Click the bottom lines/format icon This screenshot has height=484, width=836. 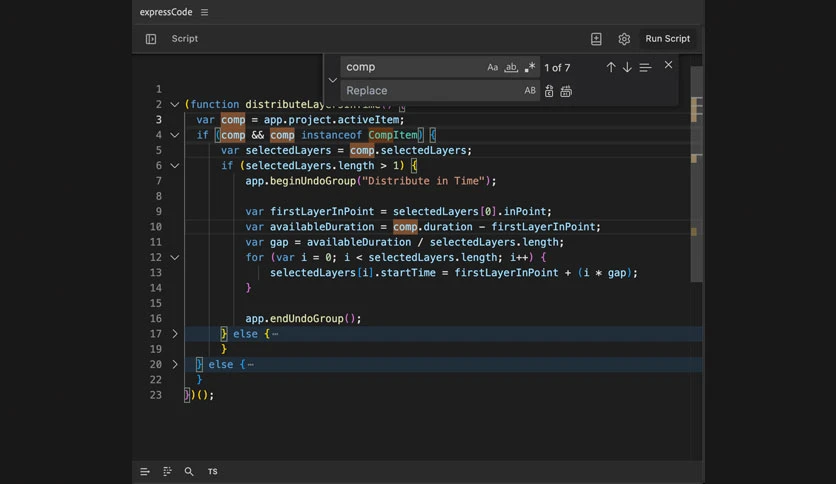point(144,472)
